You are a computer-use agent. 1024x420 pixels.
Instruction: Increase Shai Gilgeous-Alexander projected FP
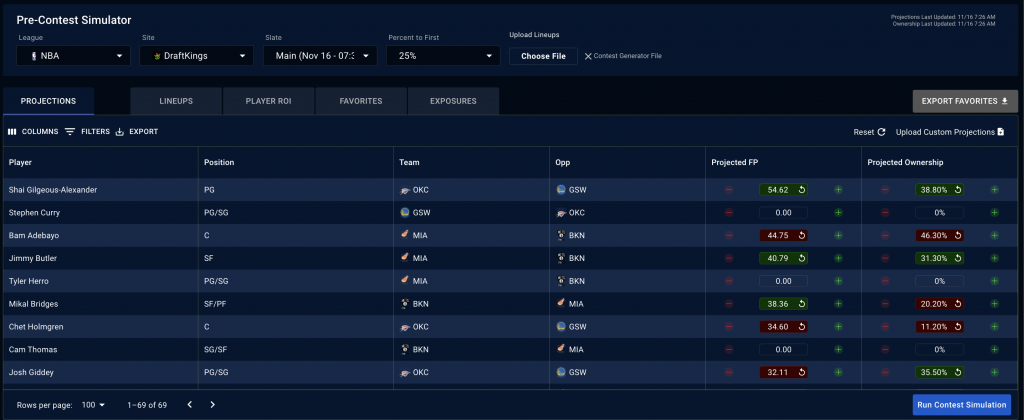839,190
